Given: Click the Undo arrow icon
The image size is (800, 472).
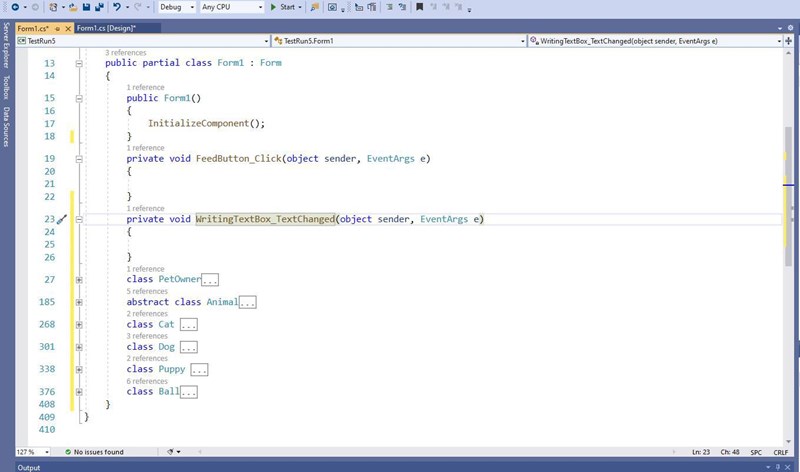Looking at the screenshot, I should point(118,7).
